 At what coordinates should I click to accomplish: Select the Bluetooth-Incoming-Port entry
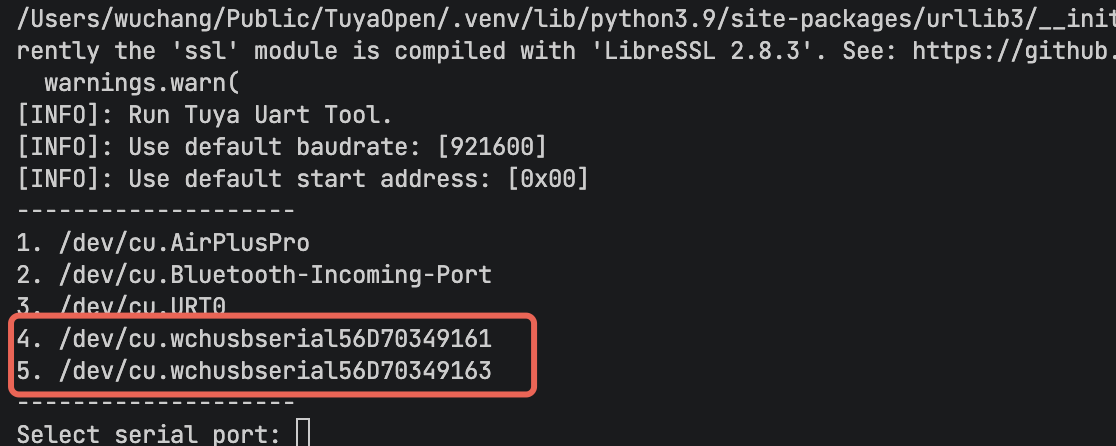(x=254, y=274)
